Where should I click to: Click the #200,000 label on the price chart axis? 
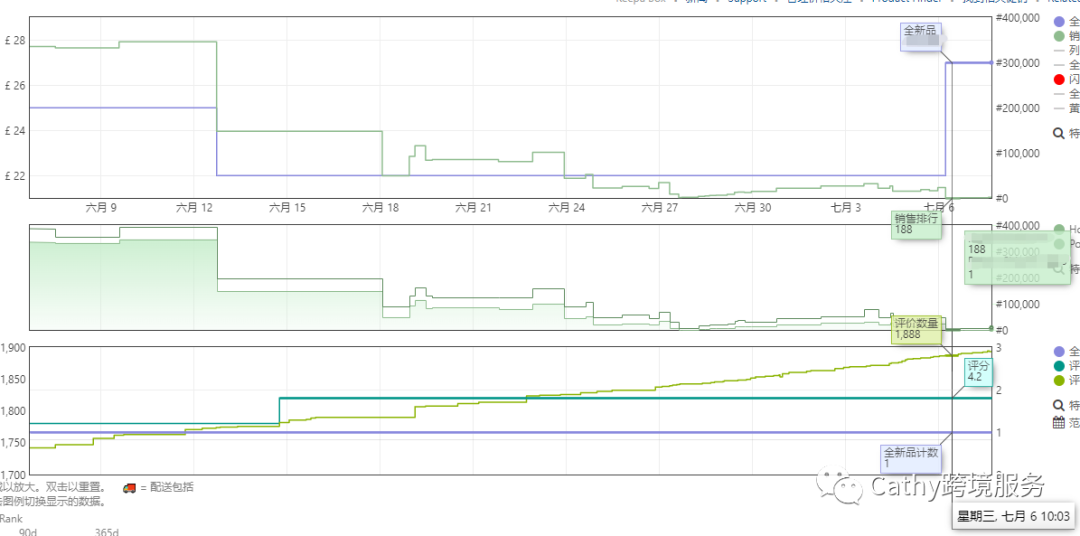[1018, 108]
